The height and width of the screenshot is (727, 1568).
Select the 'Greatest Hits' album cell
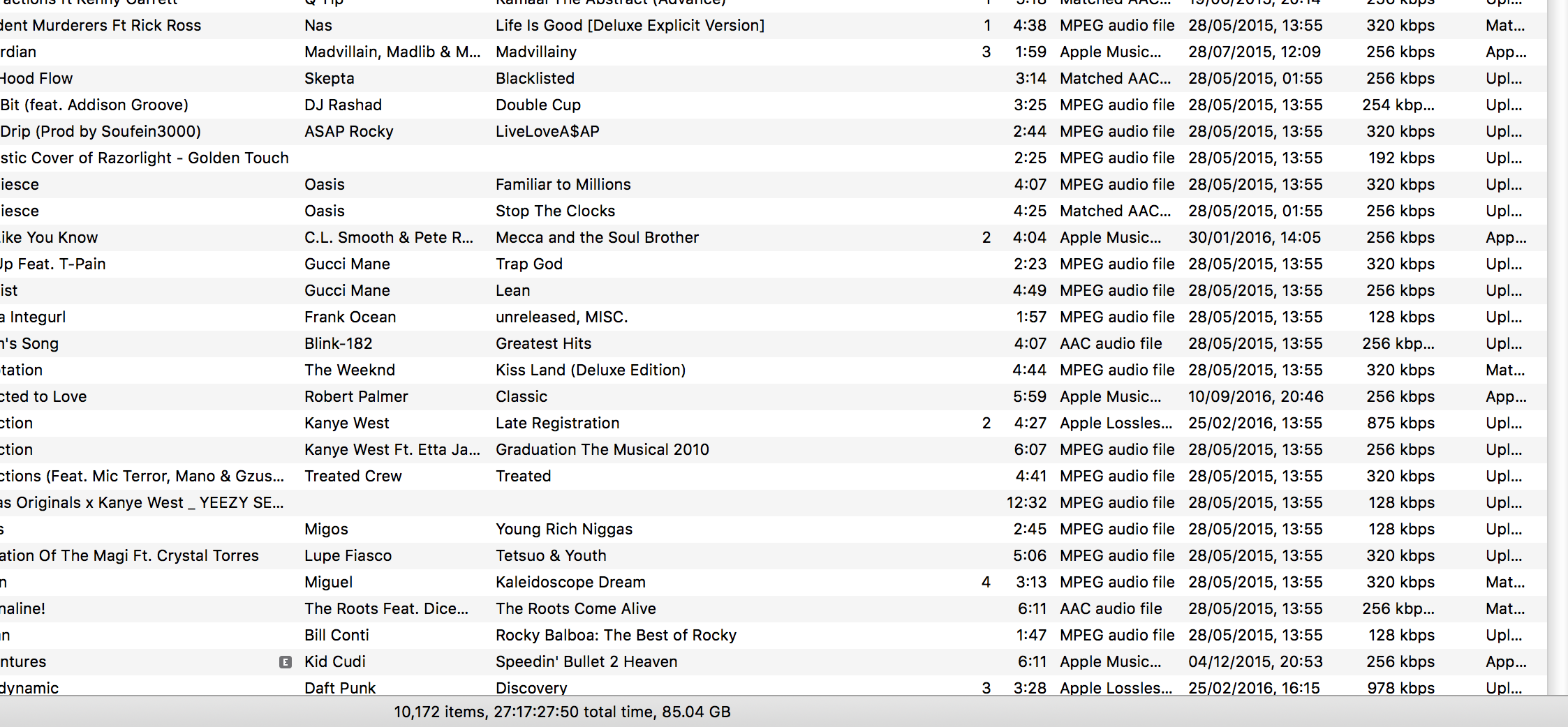coord(544,344)
